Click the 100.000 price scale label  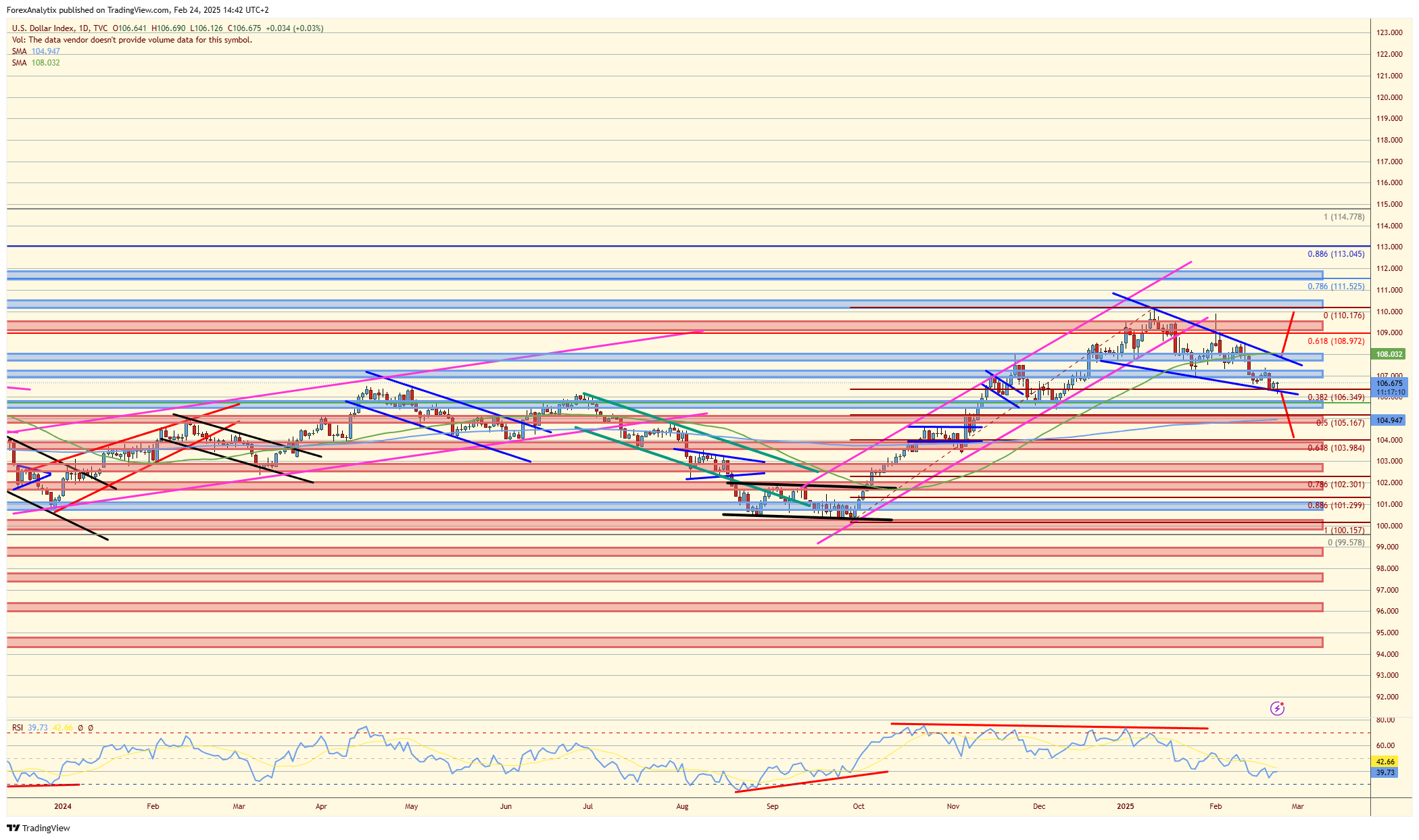click(1389, 526)
